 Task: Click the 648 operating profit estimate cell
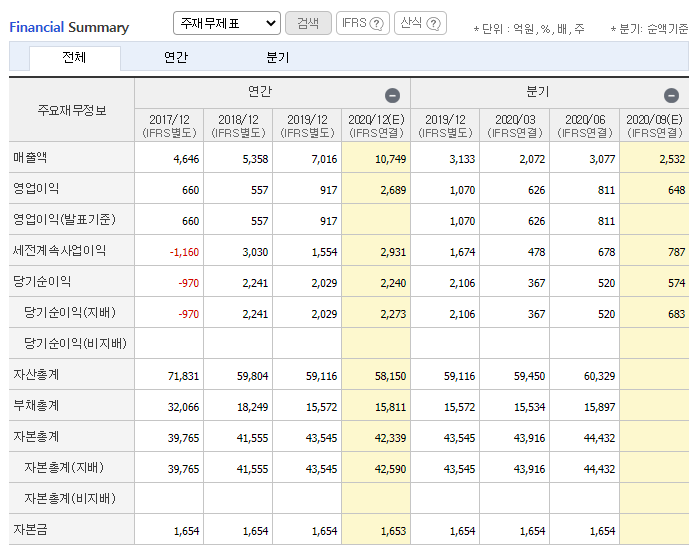(x=654, y=190)
